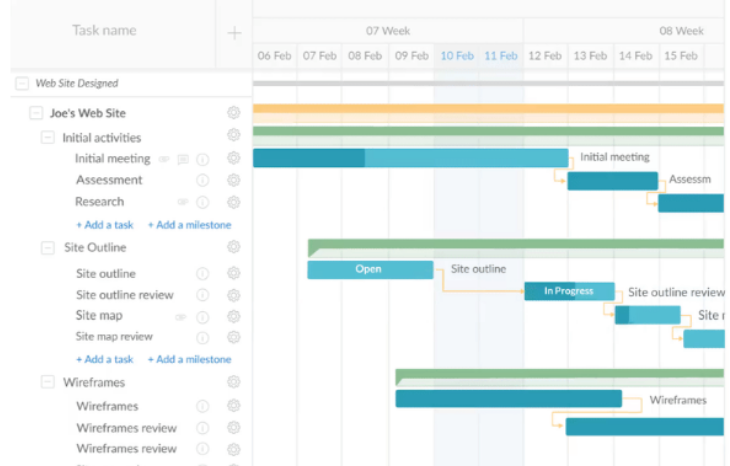Click attachment icon on Site map row
This screenshot has height=466, width=730.
181,317
